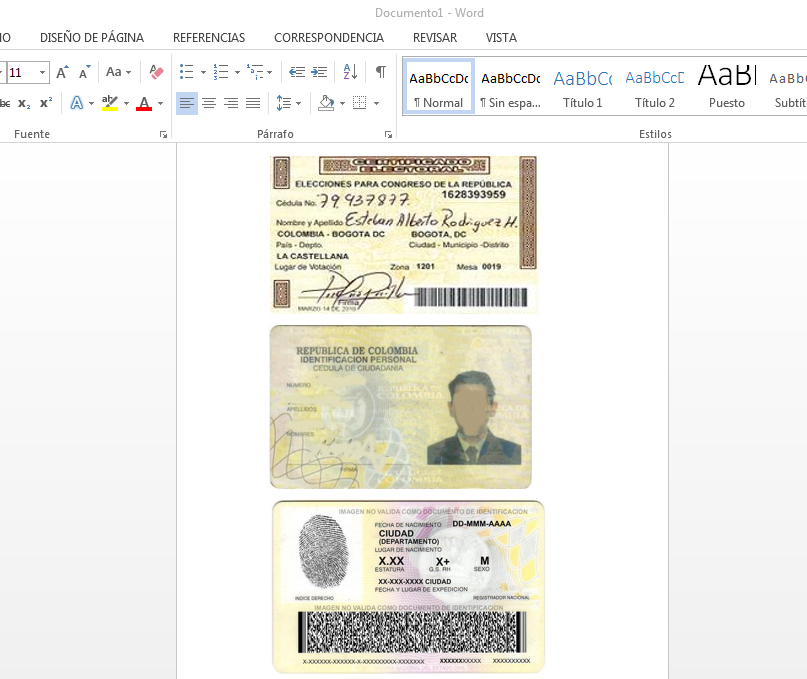Switch to REVISAR tab
This screenshot has height=679, width=807.
tap(435, 38)
